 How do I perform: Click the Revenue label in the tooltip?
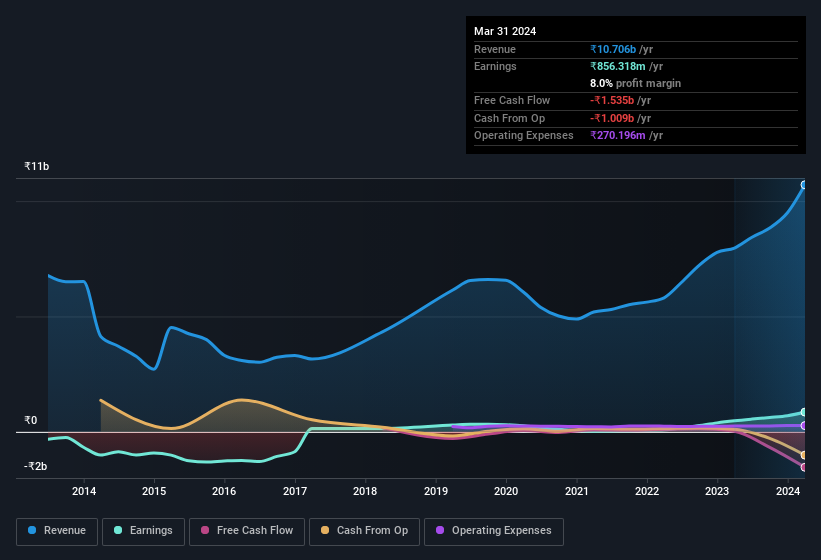[495, 49]
